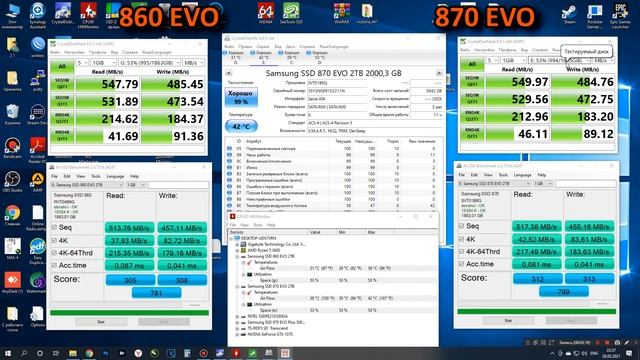Uncheck Seq in 860 EVO AS SSD window
This screenshot has height=360, width=640.
point(54,227)
